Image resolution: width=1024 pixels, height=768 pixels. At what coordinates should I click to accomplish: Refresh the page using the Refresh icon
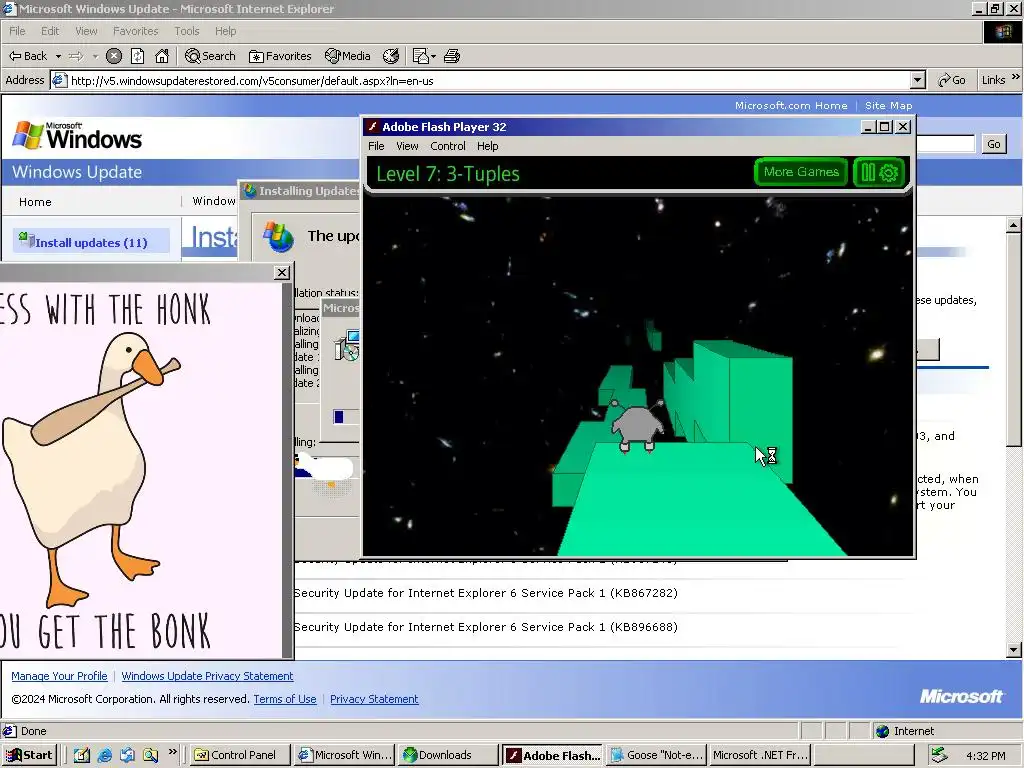point(138,56)
